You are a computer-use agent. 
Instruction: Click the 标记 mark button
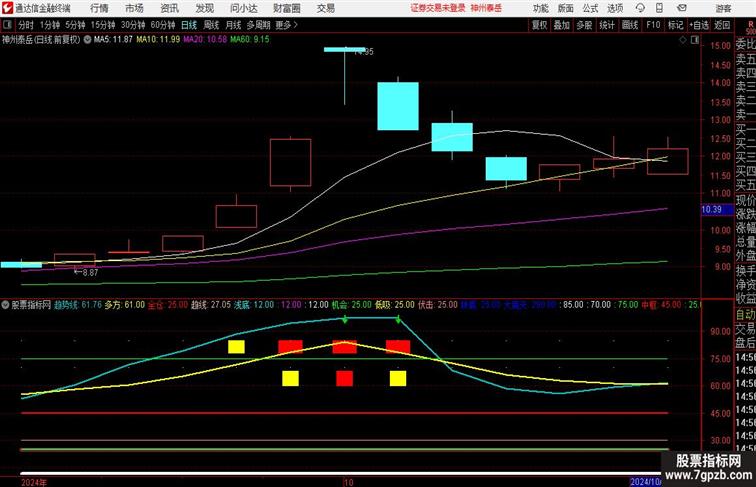(675, 25)
